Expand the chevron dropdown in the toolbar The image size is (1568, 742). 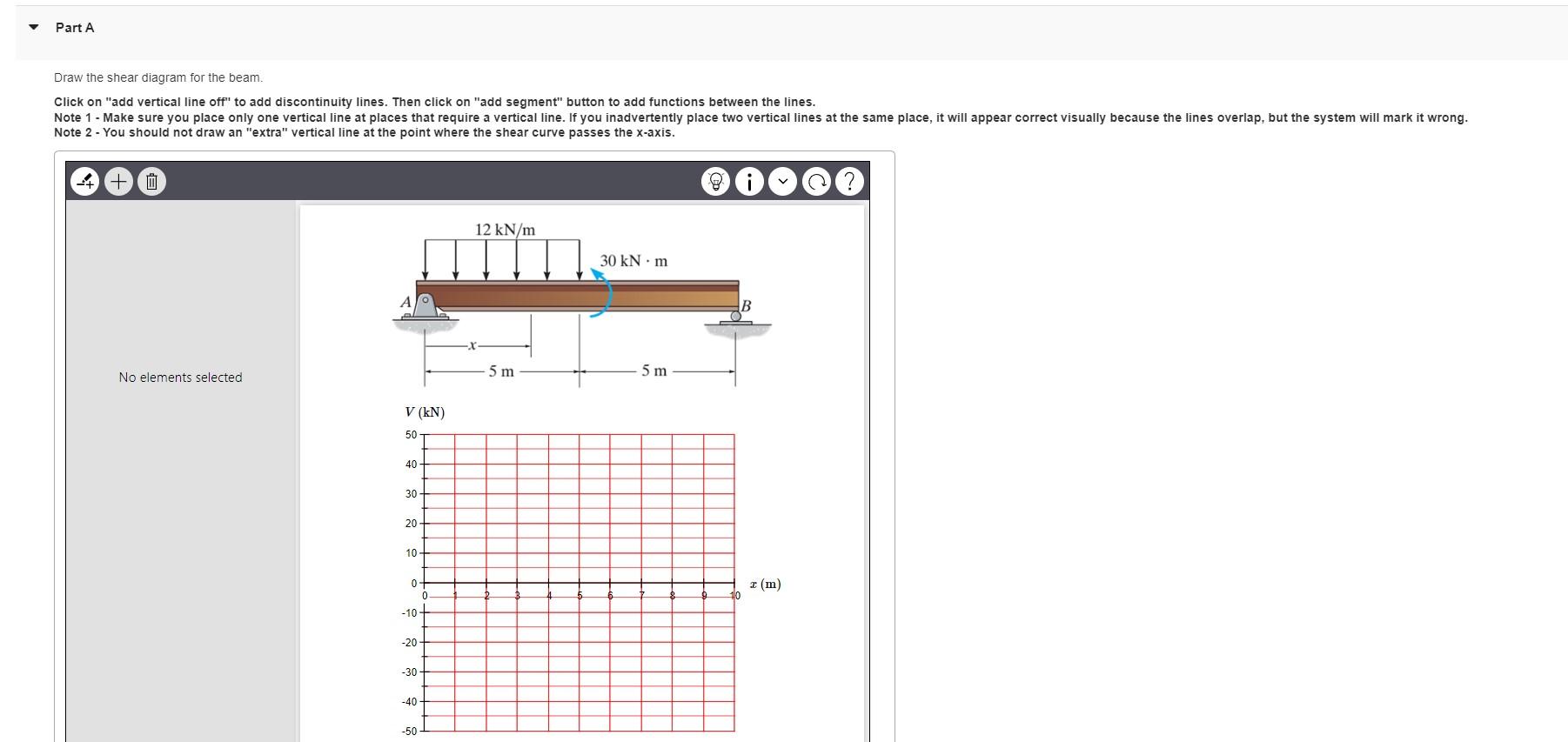(x=782, y=182)
